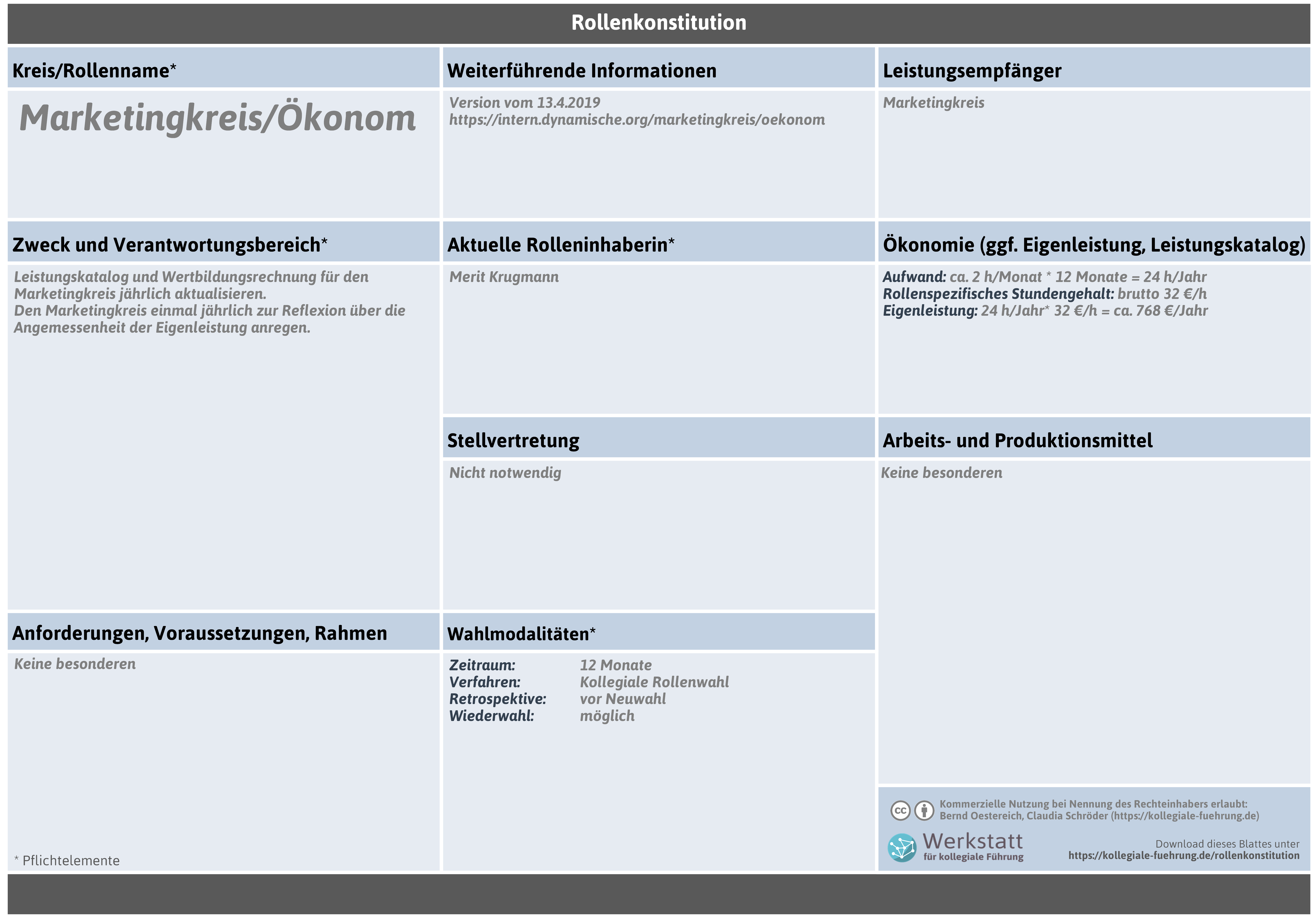Click the Werkstatt network globe logo

coord(902,848)
